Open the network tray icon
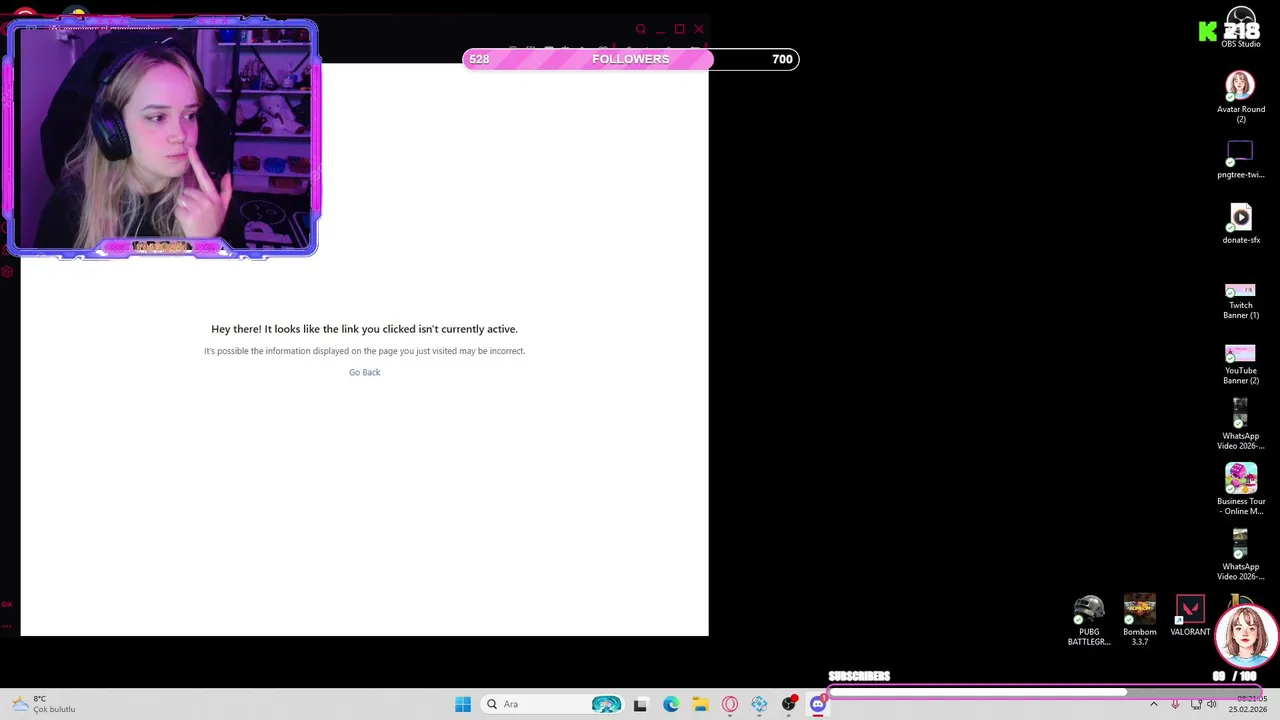This screenshot has width=1280, height=720. coord(1196,704)
